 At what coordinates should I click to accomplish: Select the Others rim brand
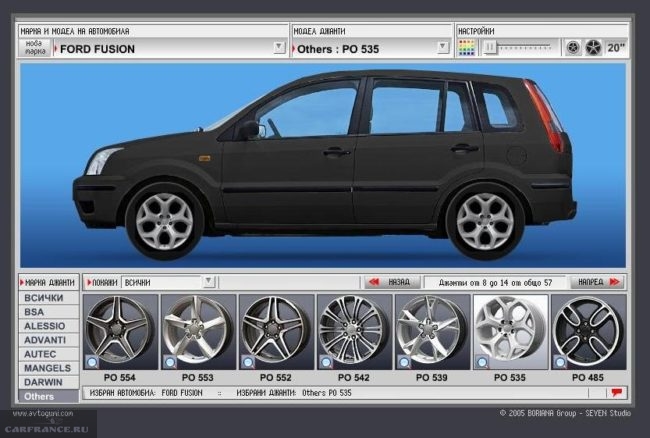(x=49, y=397)
